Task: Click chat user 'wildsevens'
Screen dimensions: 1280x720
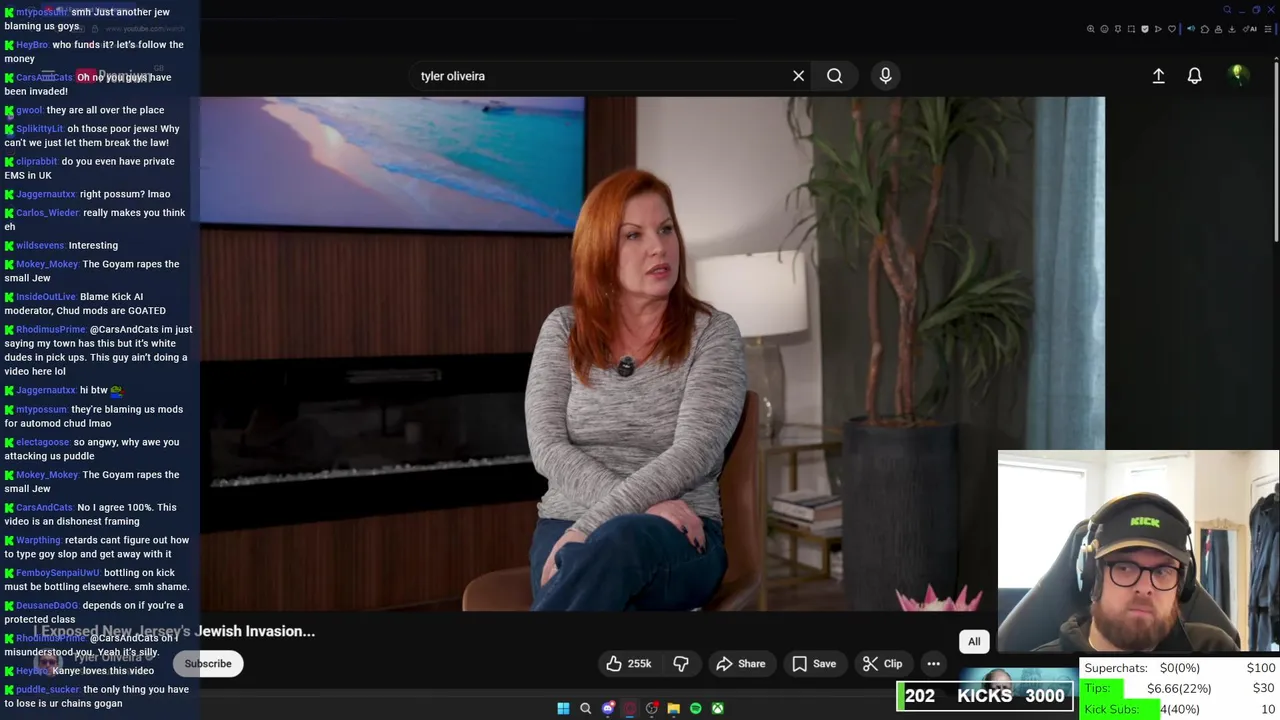Action: tap(40, 245)
